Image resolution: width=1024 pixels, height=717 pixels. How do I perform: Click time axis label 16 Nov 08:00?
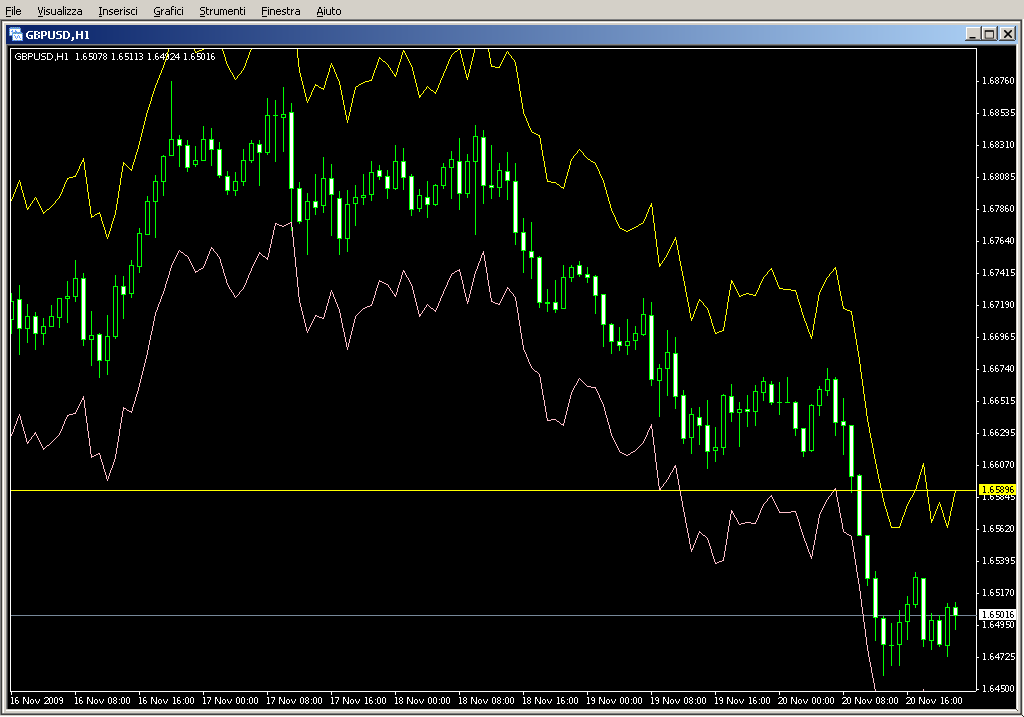click(102, 701)
